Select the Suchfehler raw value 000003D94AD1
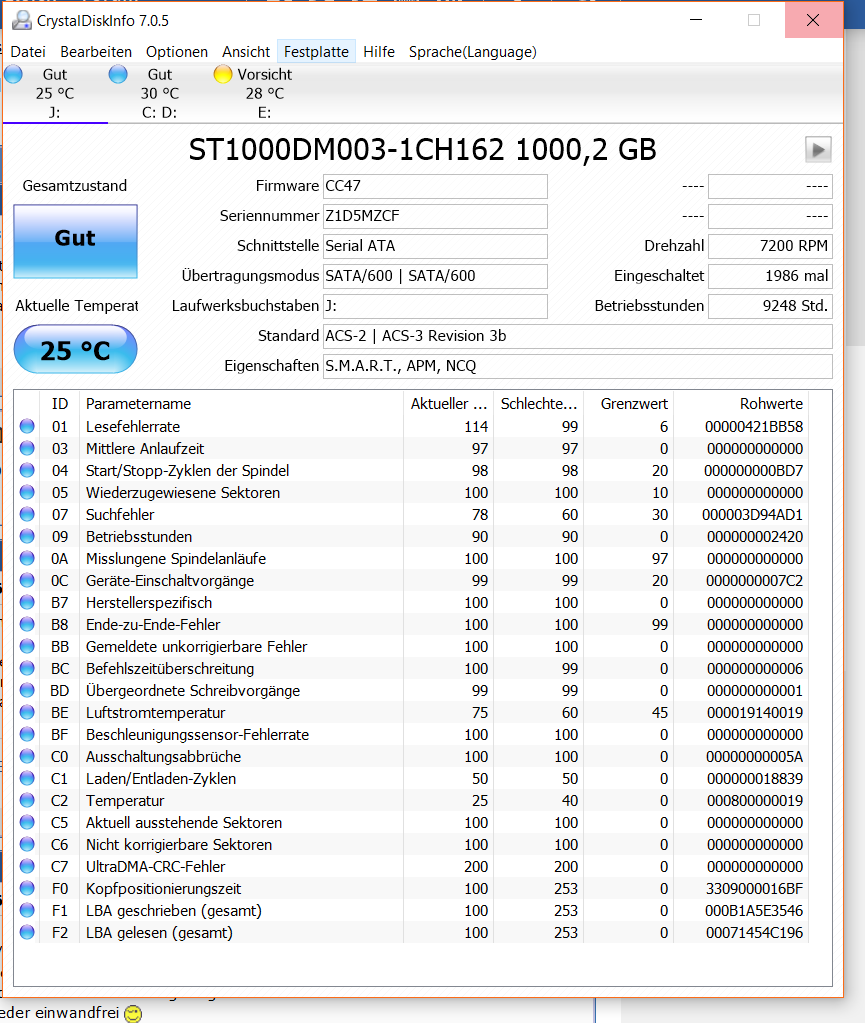Screen dimensions: 865x1023 pos(753,515)
